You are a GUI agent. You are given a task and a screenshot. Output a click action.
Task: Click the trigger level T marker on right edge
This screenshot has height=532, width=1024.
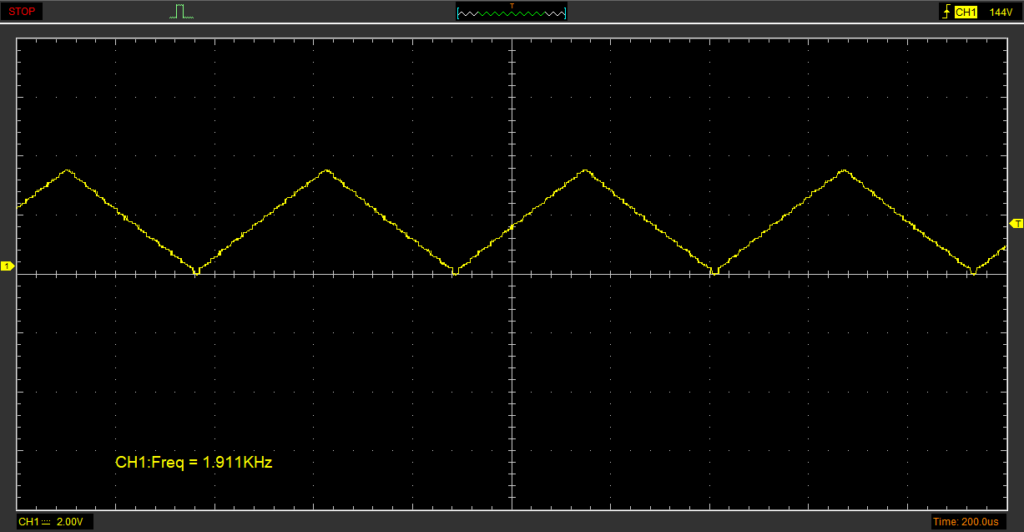point(1017,222)
